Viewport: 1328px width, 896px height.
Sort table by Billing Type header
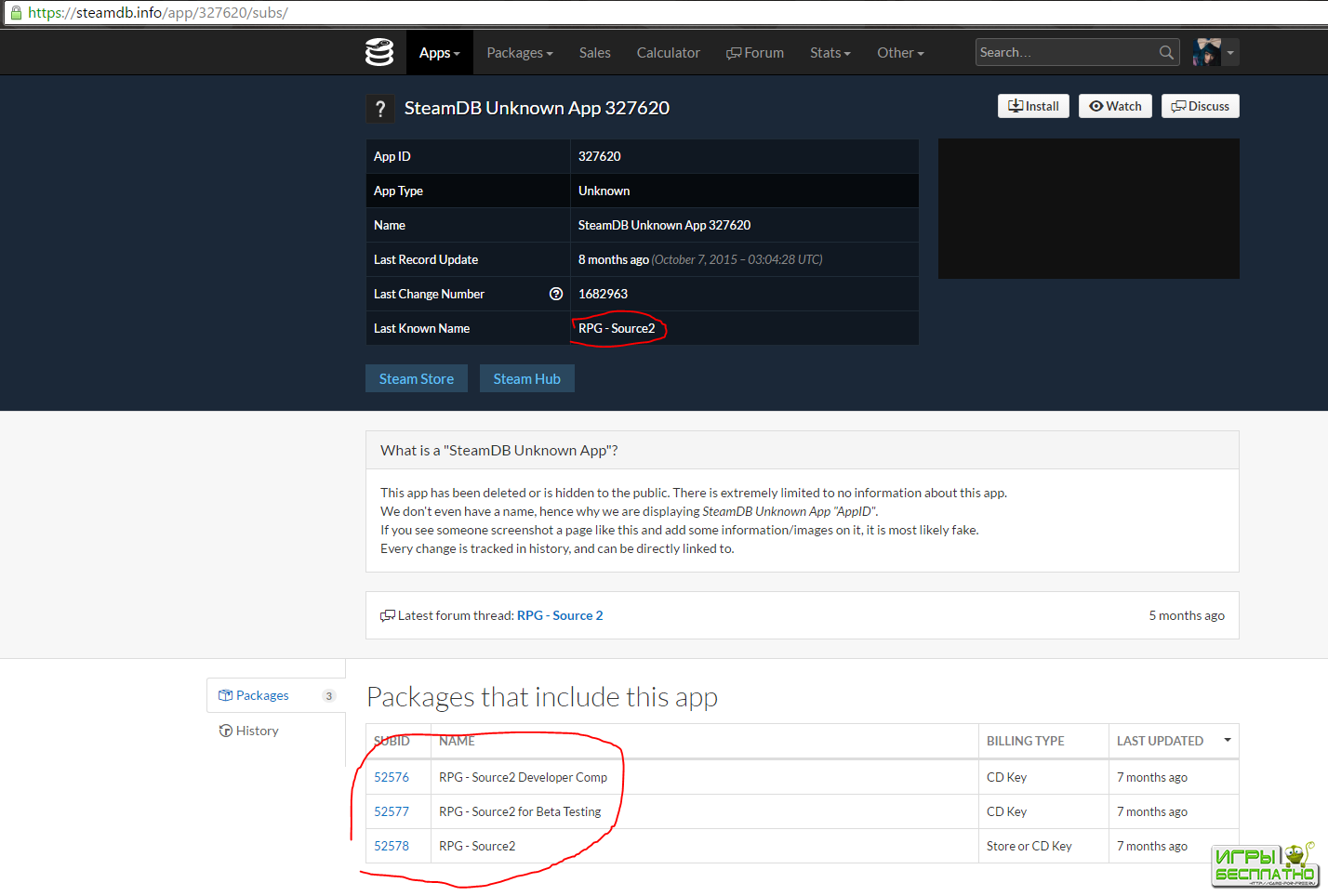click(x=1025, y=741)
